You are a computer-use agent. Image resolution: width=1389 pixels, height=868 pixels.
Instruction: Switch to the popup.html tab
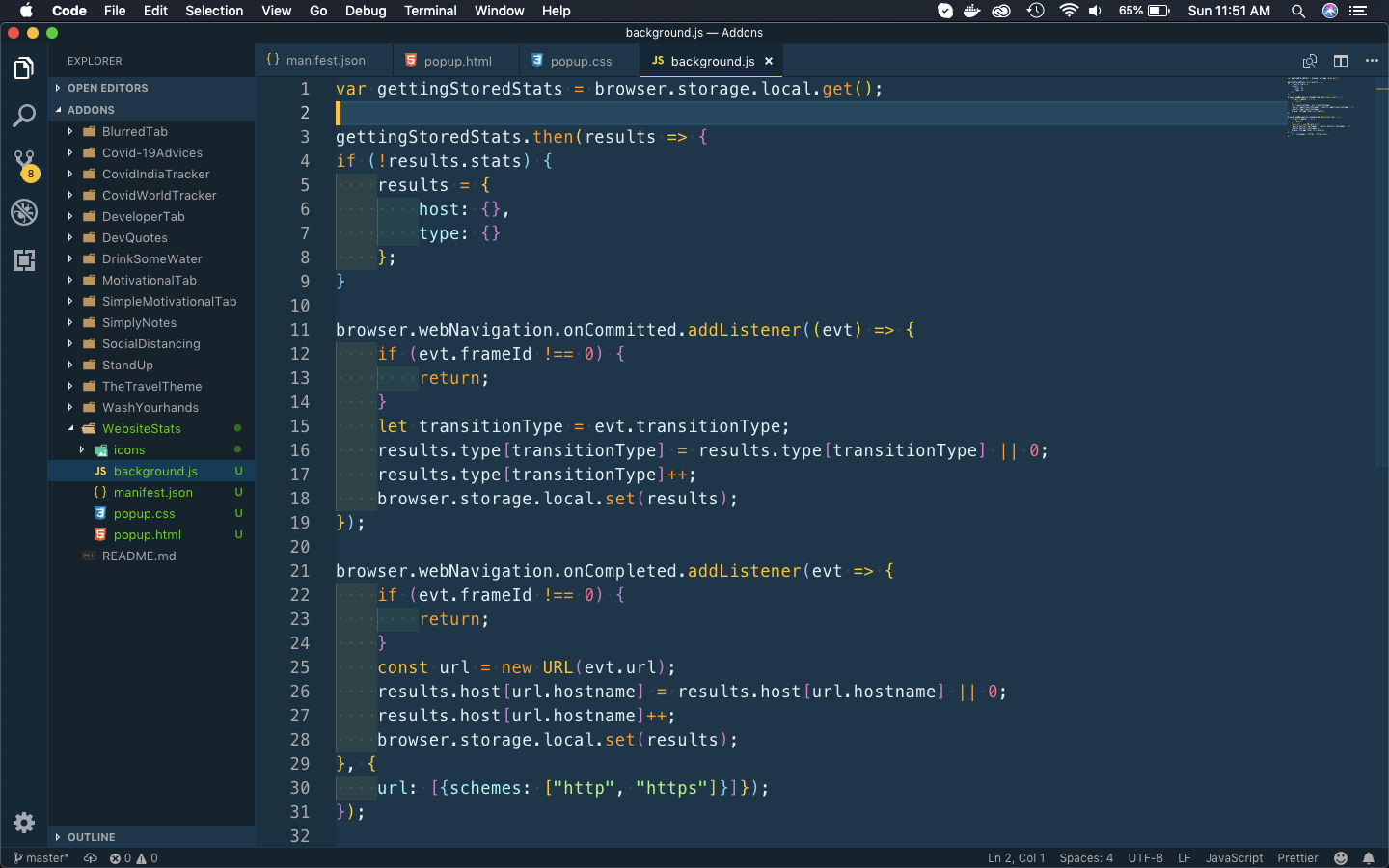point(455,60)
